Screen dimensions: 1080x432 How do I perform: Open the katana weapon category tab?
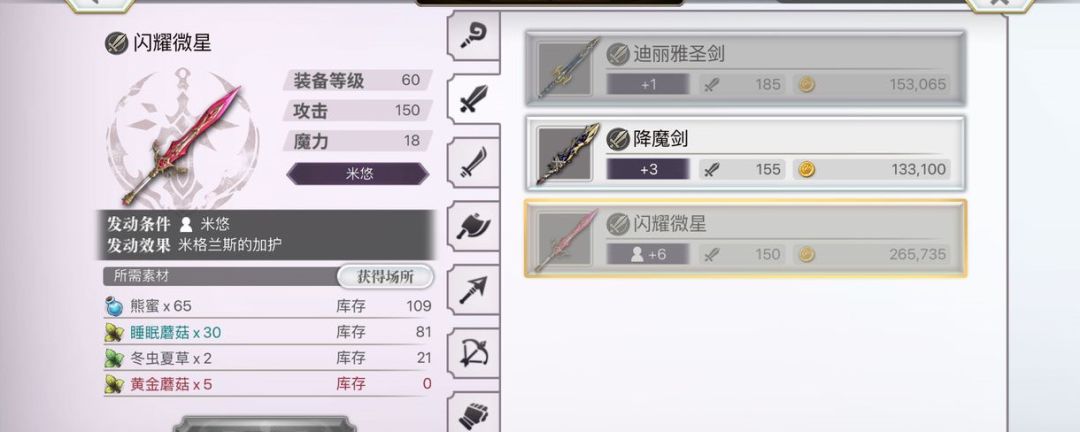pyautogui.click(x=474, y=163)
